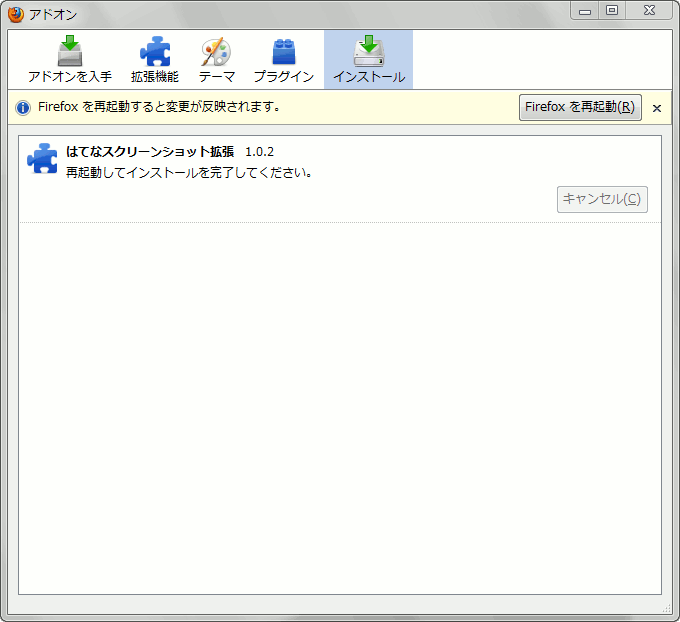Click version number 1.0.2
Screen dimensions: 680x622
point(260,152)
